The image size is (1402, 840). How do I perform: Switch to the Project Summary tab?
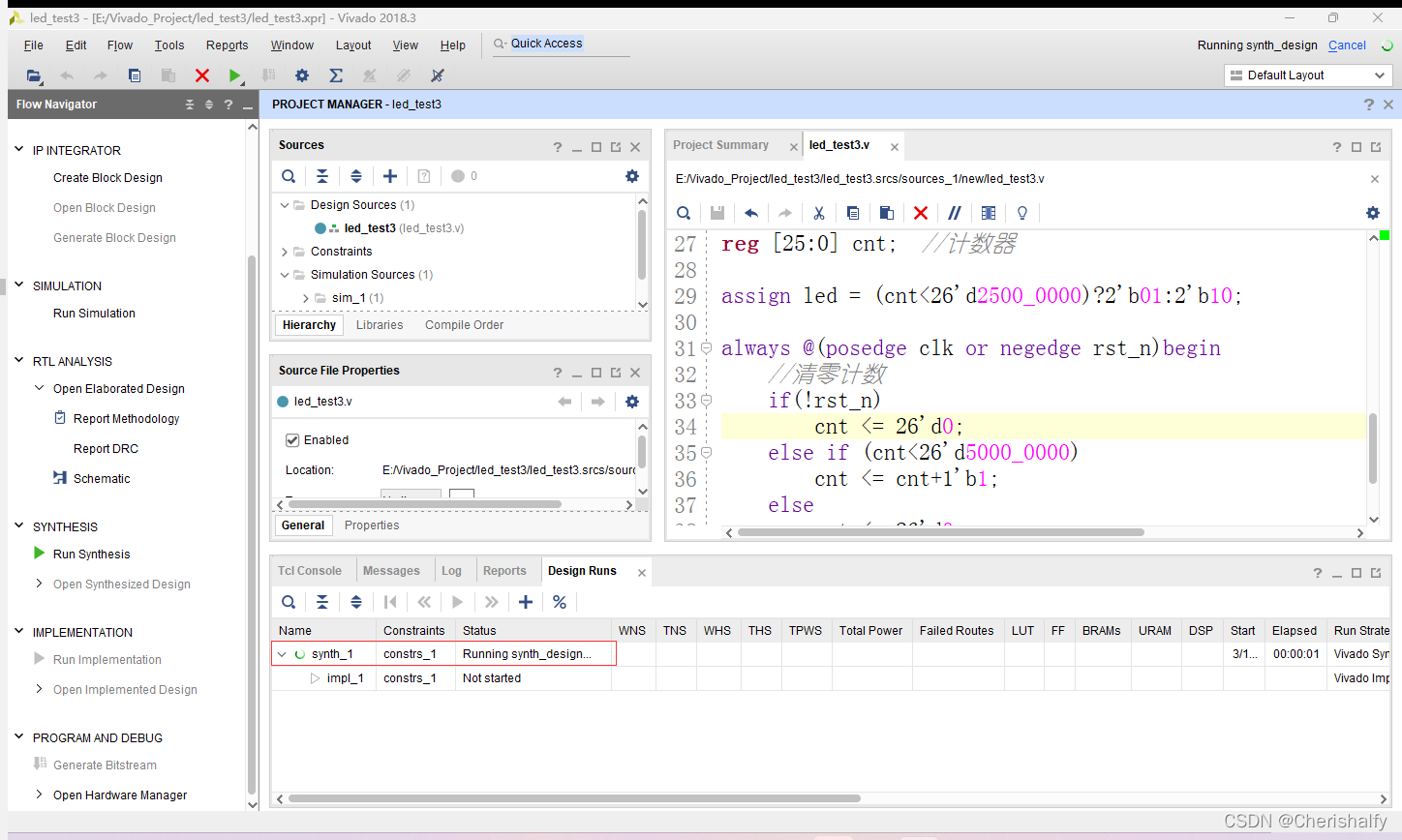point(721,145)
